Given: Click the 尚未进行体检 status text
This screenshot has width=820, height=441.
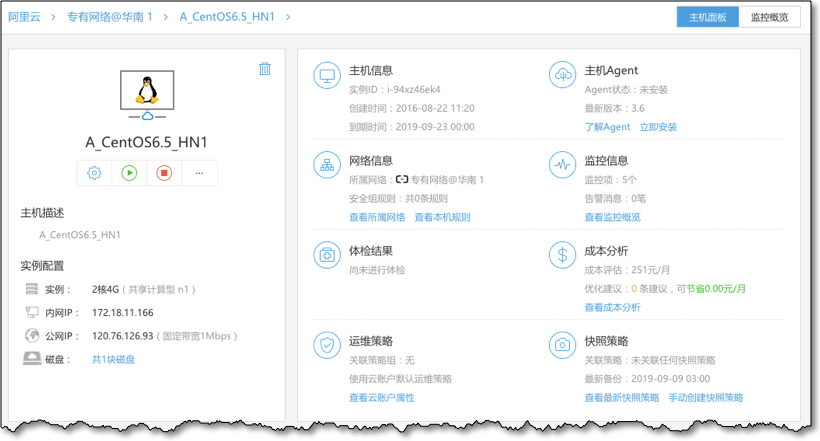Looking at the screenshot, I should [x=377, y=270].
